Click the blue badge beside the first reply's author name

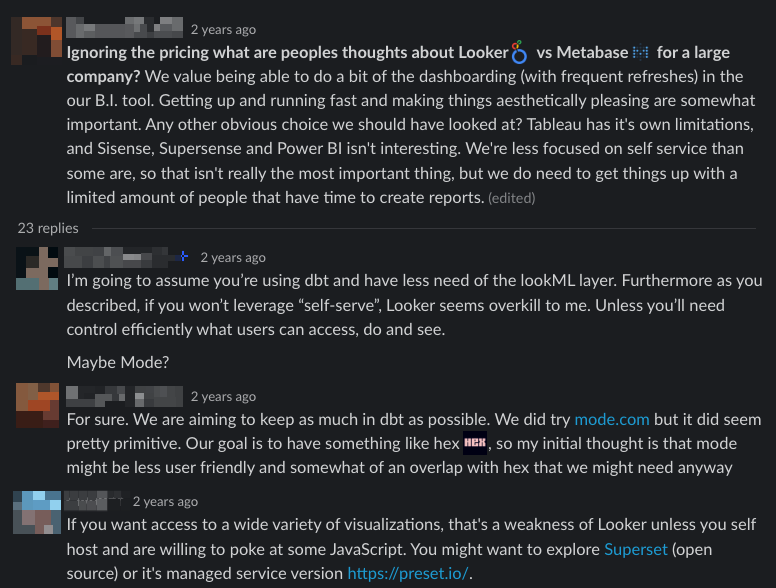(183, 257)
